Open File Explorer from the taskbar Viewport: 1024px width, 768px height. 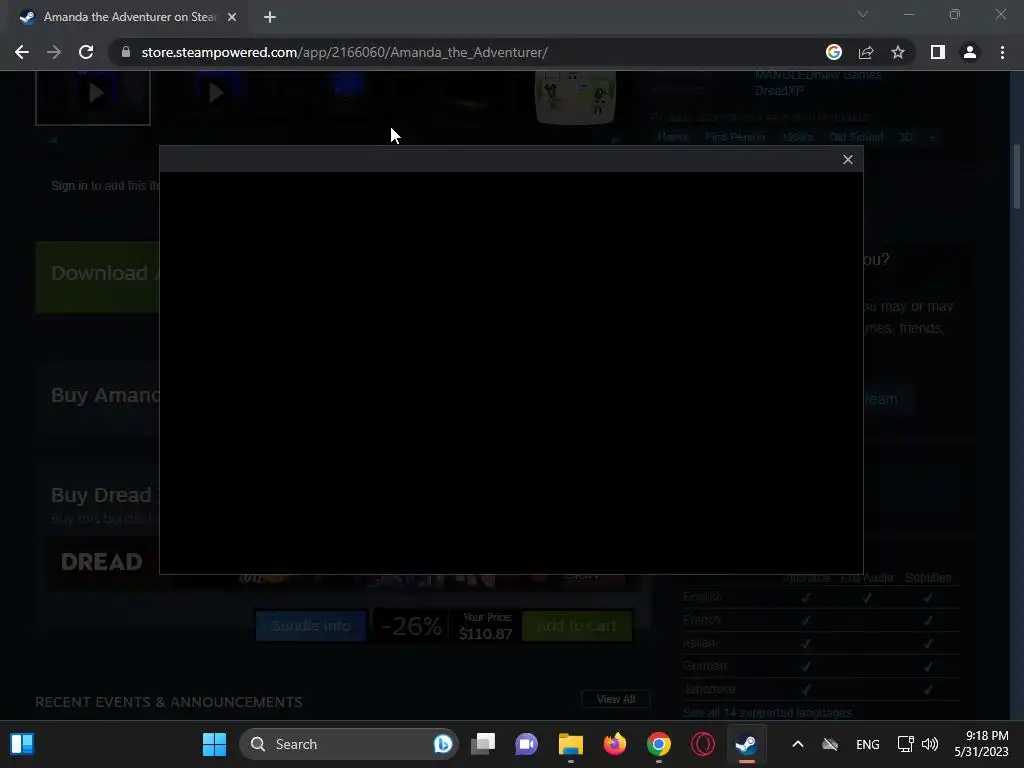coord(571,744)
